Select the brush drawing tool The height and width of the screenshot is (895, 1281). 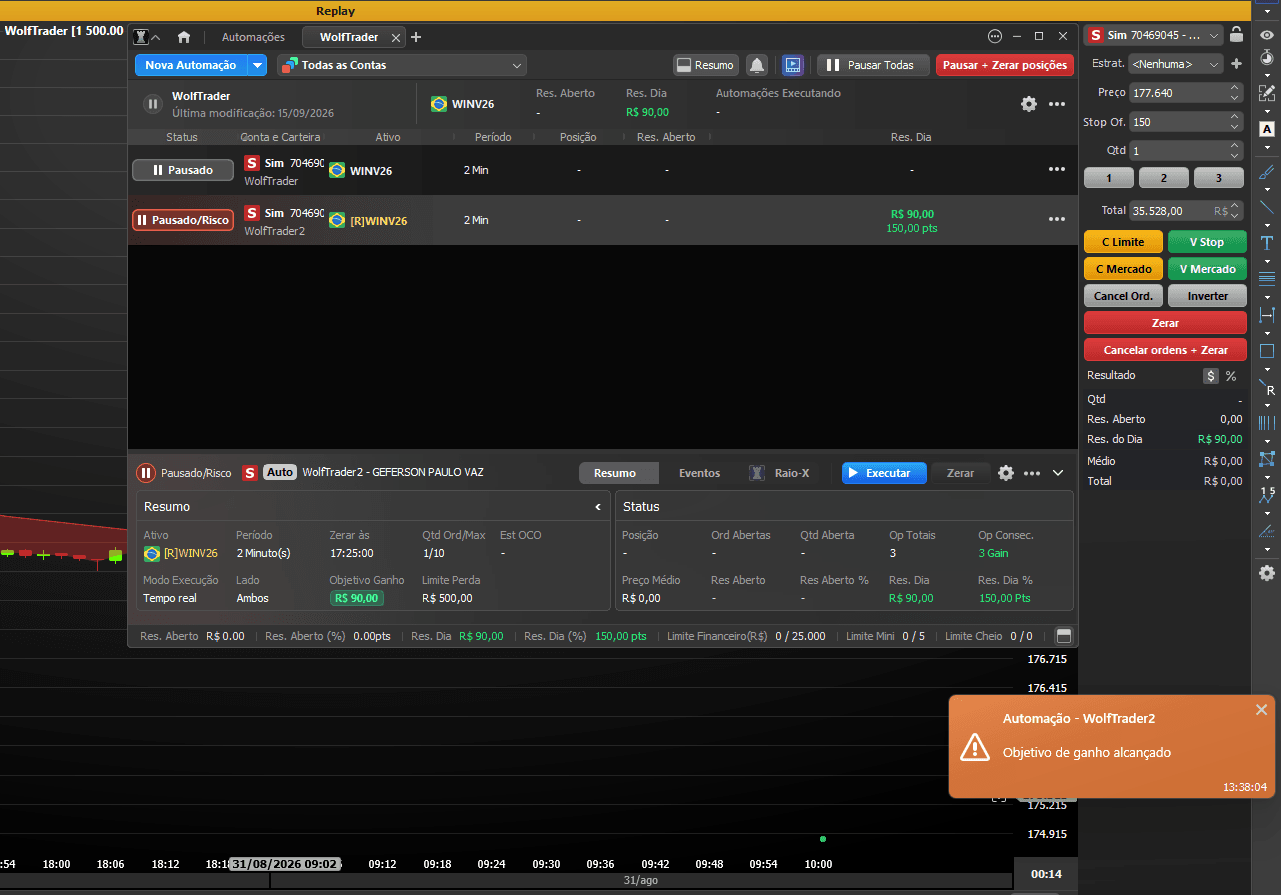click(x=1267, y=172)
